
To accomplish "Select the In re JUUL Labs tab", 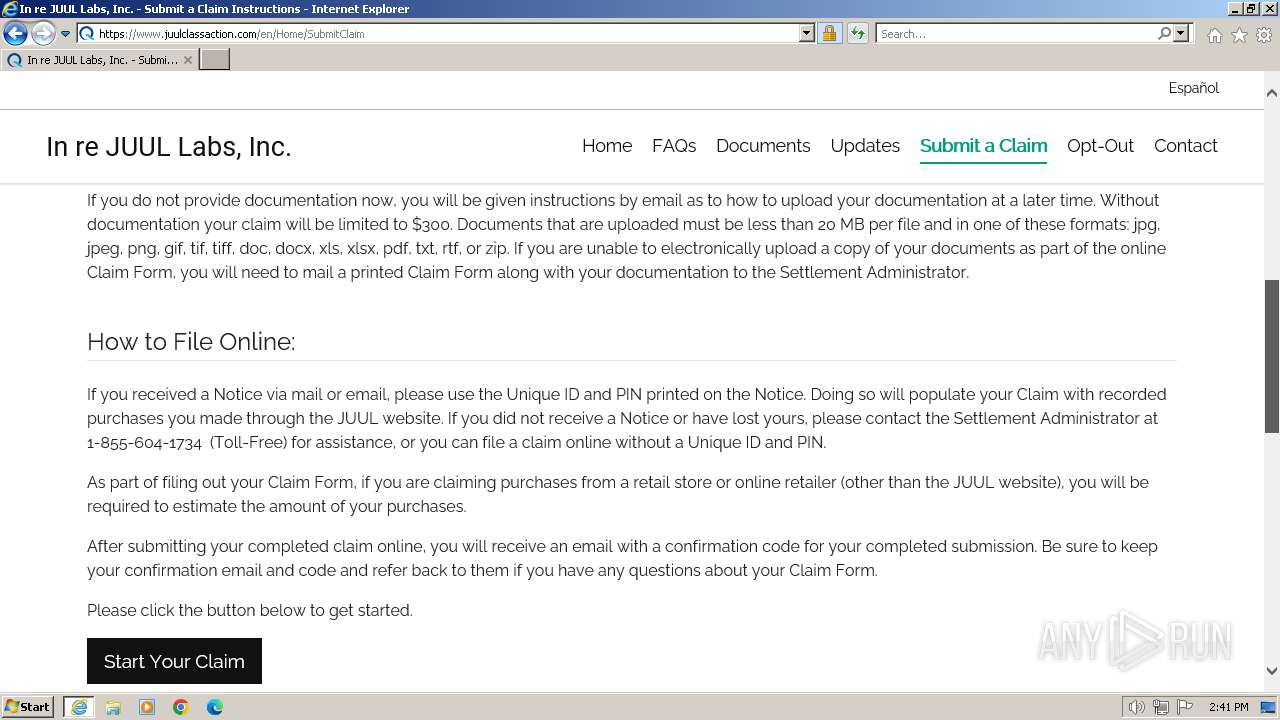I will click(x=97, y=60).
